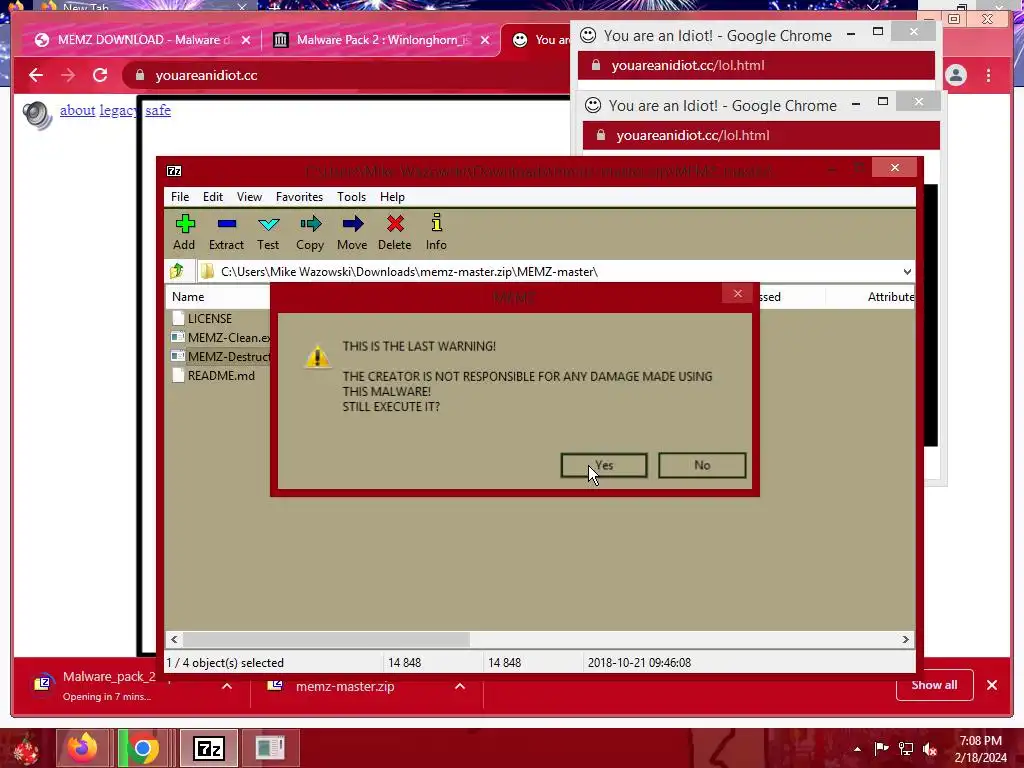Choose No in MEMZ warning dialog
This screenshot has width=1024, height=768.
702,465
